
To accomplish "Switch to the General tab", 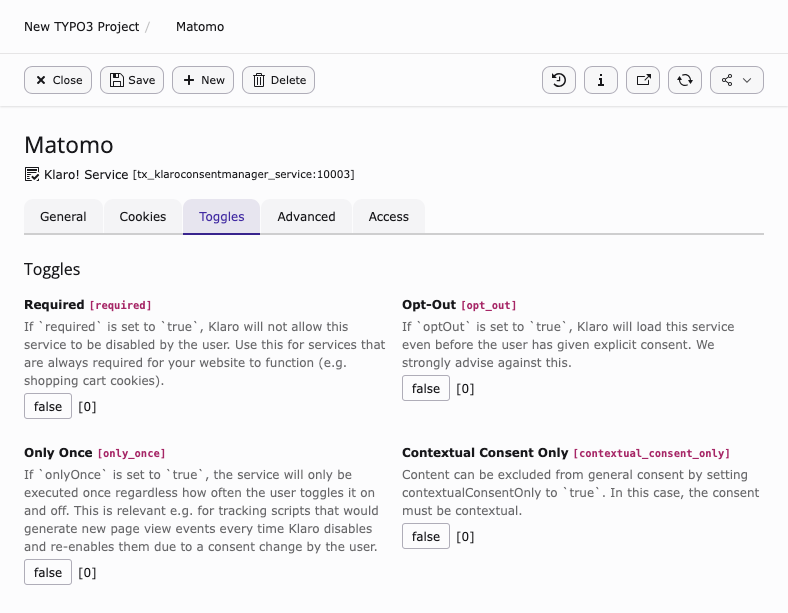I will pyautogui.click(x=63, y=217).
